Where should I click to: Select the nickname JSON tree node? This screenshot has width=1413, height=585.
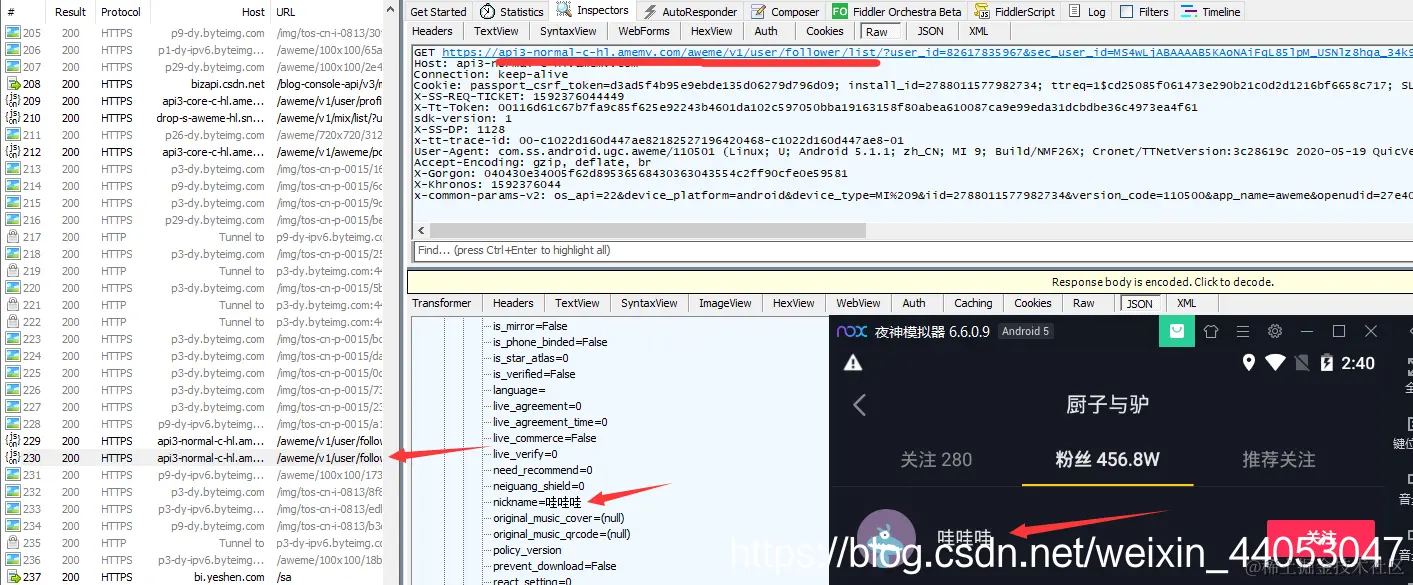click(x=537, y=502)
